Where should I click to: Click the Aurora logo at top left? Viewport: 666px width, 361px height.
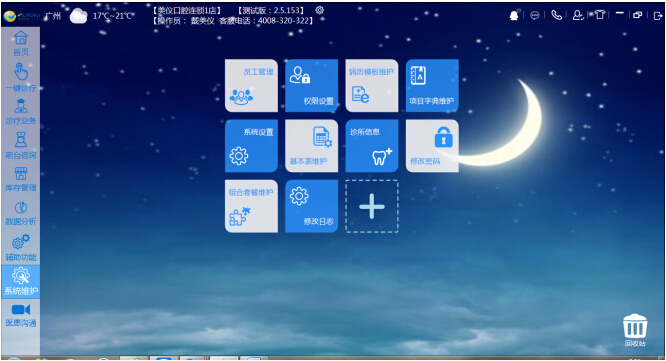pyautogui.click(x=22, y=16)
